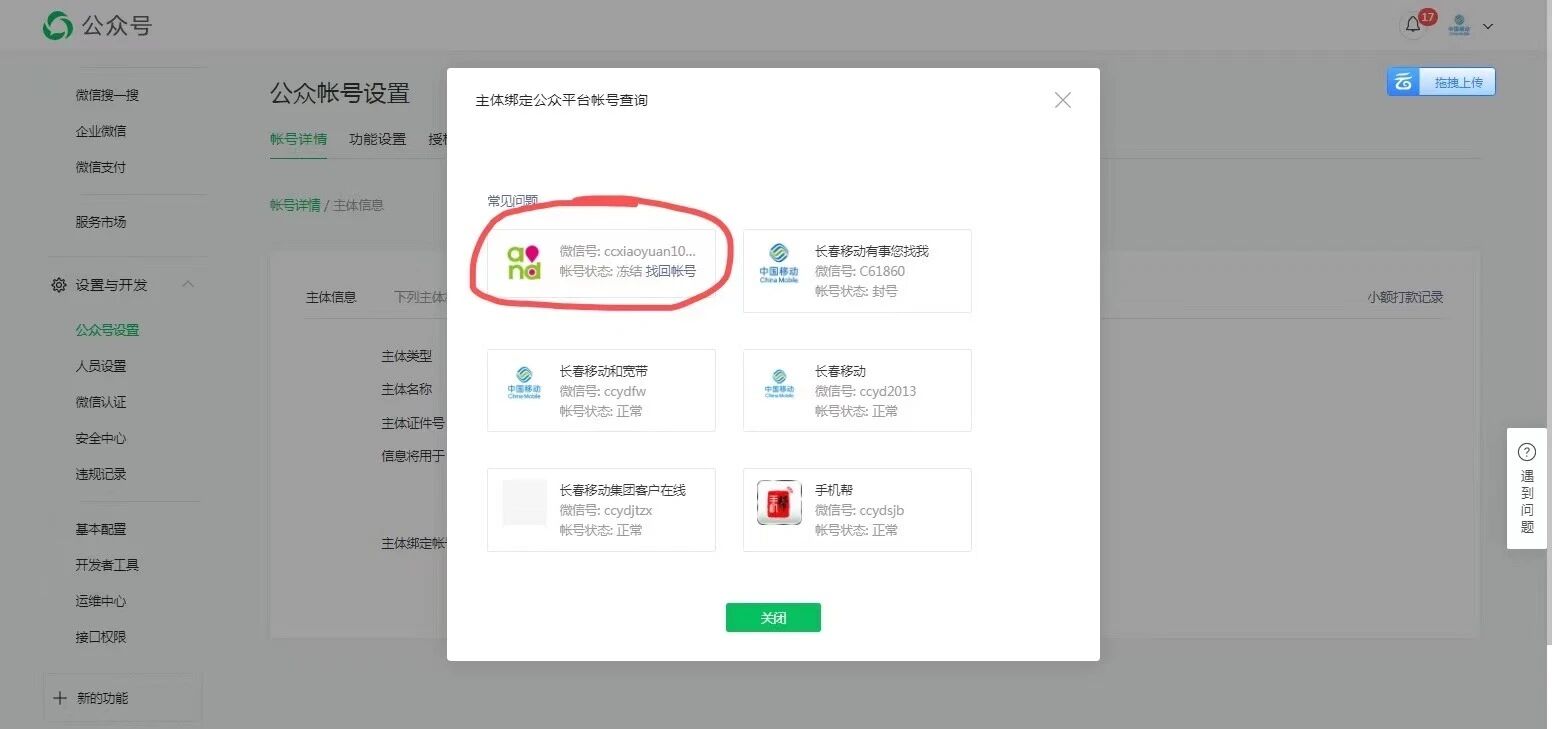Screen dimensions: 1552x729
Task: Open the notification bell with 17 badge
Action: coord(1413,26)
